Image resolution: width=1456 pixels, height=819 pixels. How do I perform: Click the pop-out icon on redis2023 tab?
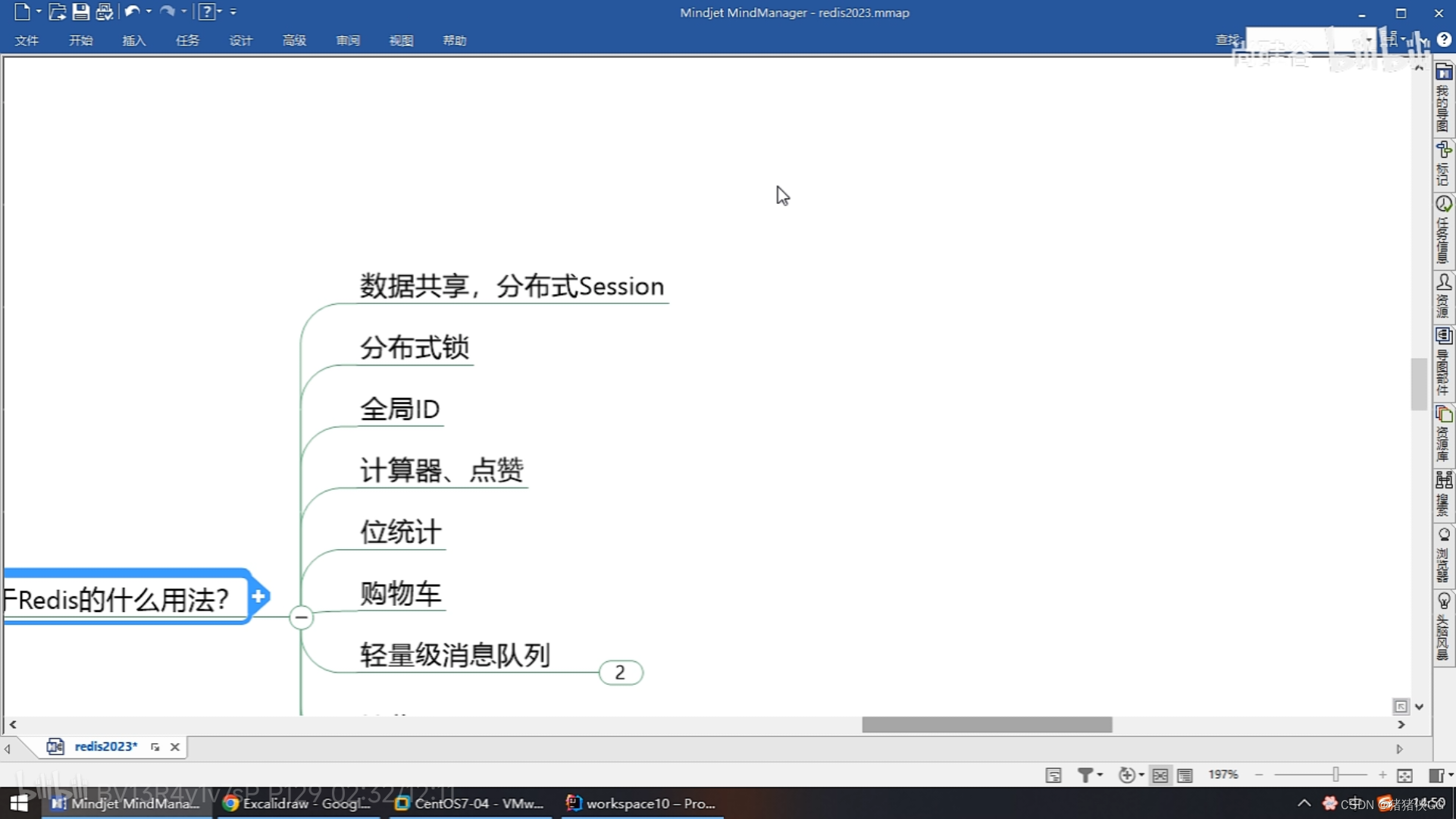pos(155,747)
